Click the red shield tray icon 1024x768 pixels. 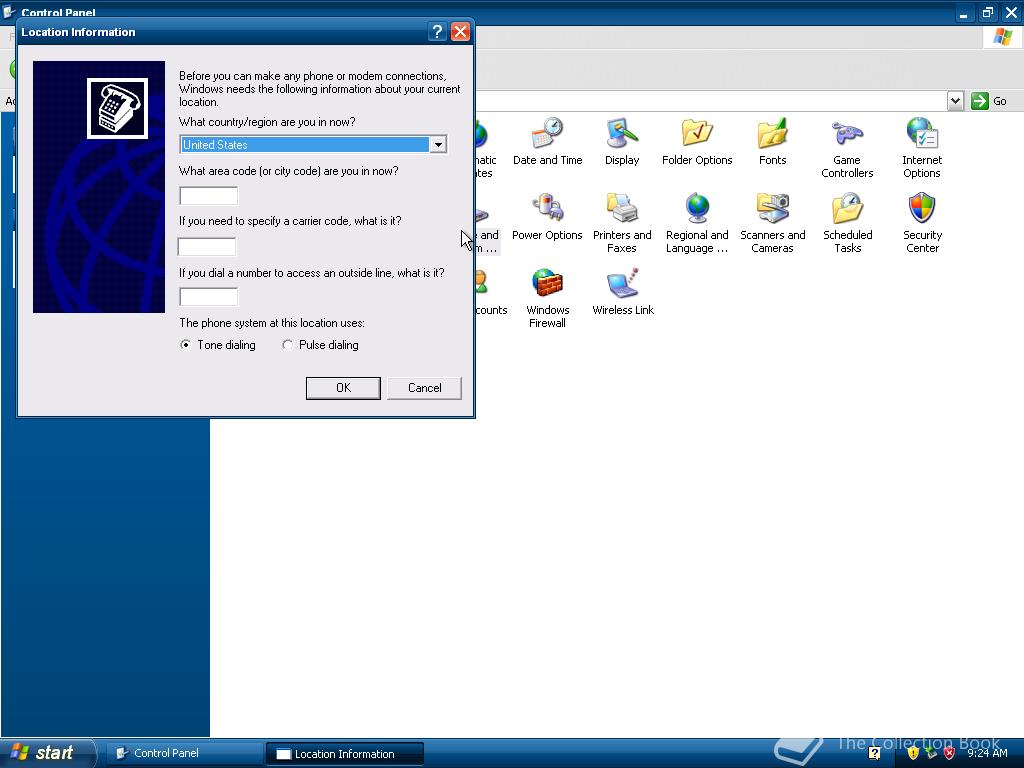click(950, 753)
